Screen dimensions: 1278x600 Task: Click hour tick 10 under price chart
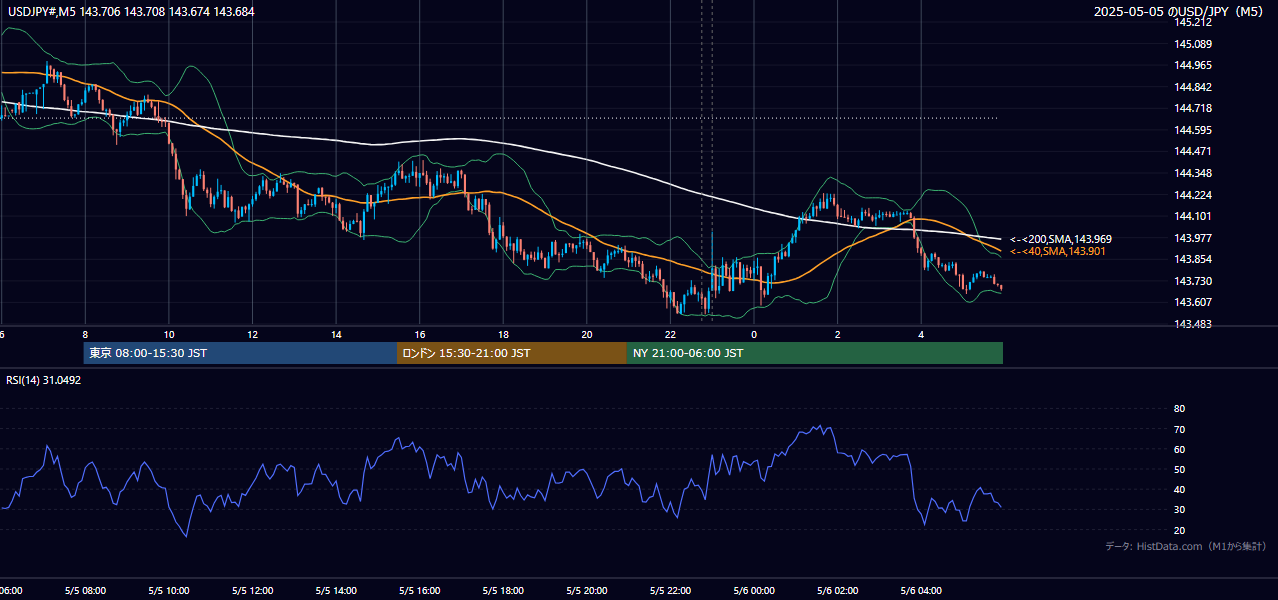pyautogui.click(x=169, y=334)
